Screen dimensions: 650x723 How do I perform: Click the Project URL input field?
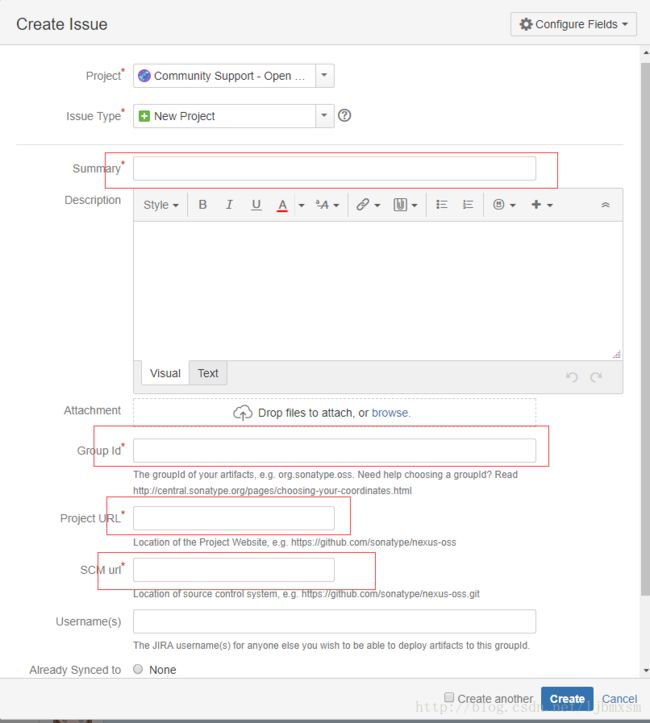(234, 518)
